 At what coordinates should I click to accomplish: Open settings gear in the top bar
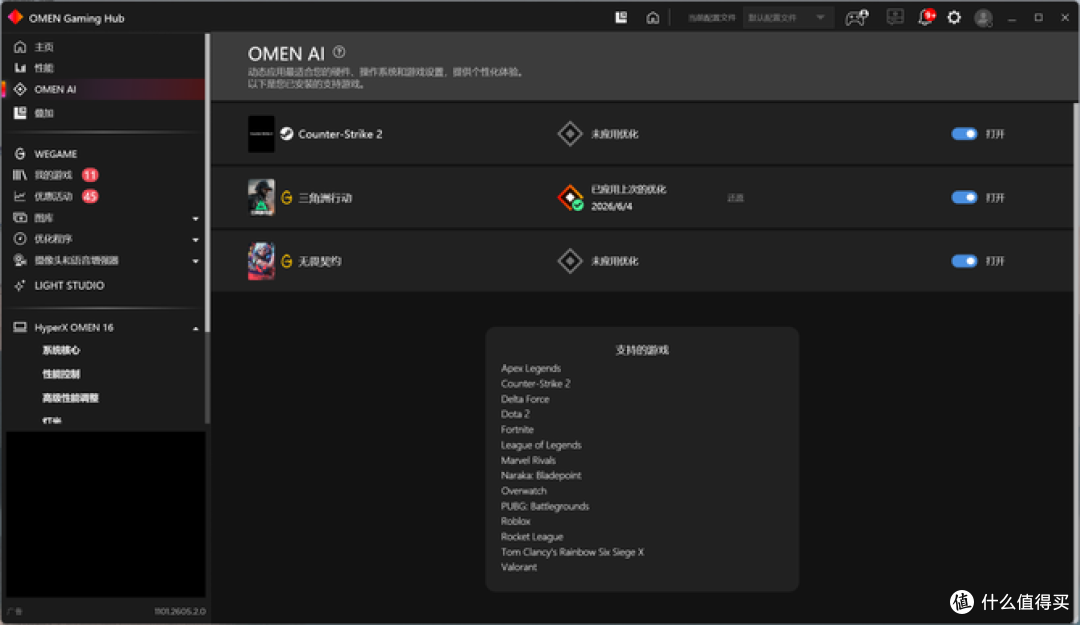point(954,17)
